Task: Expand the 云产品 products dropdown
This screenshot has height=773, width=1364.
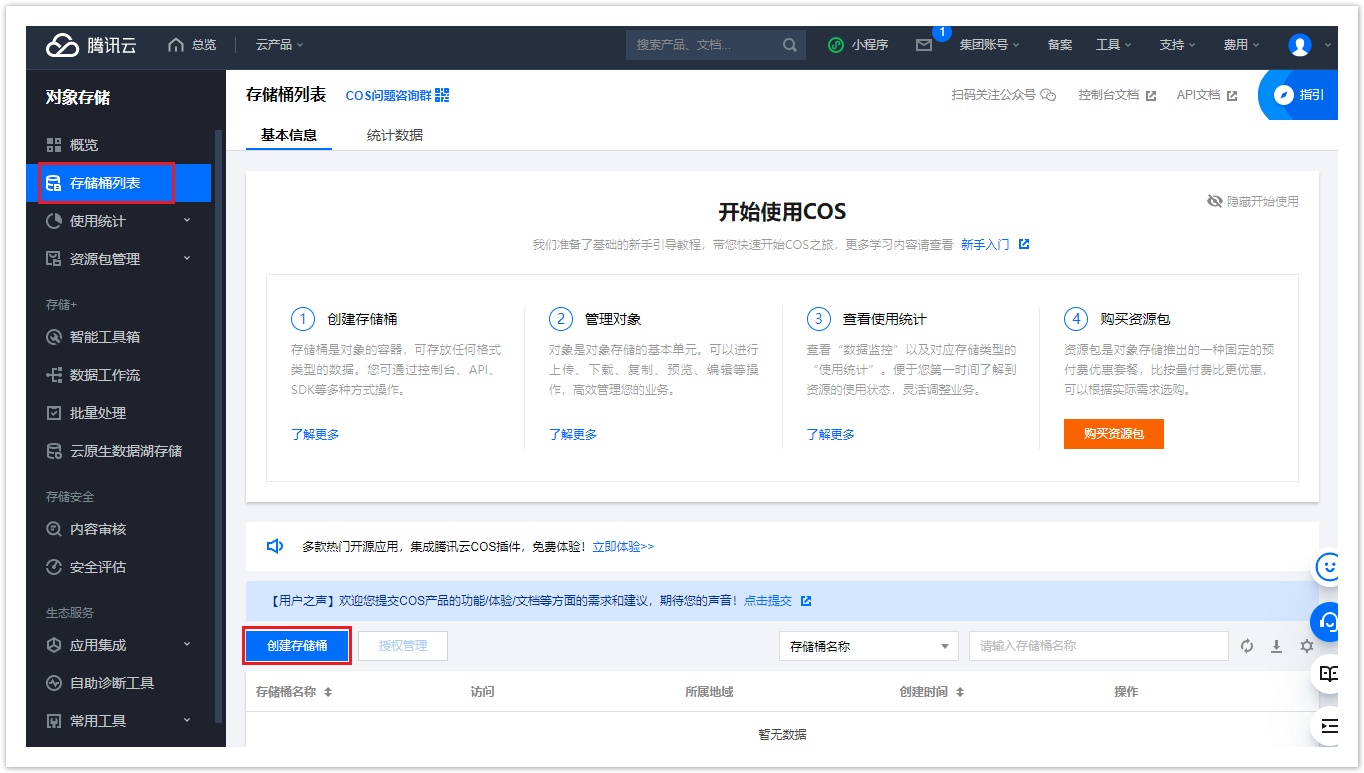Action: pyautogui.click(x=279, y=45)
